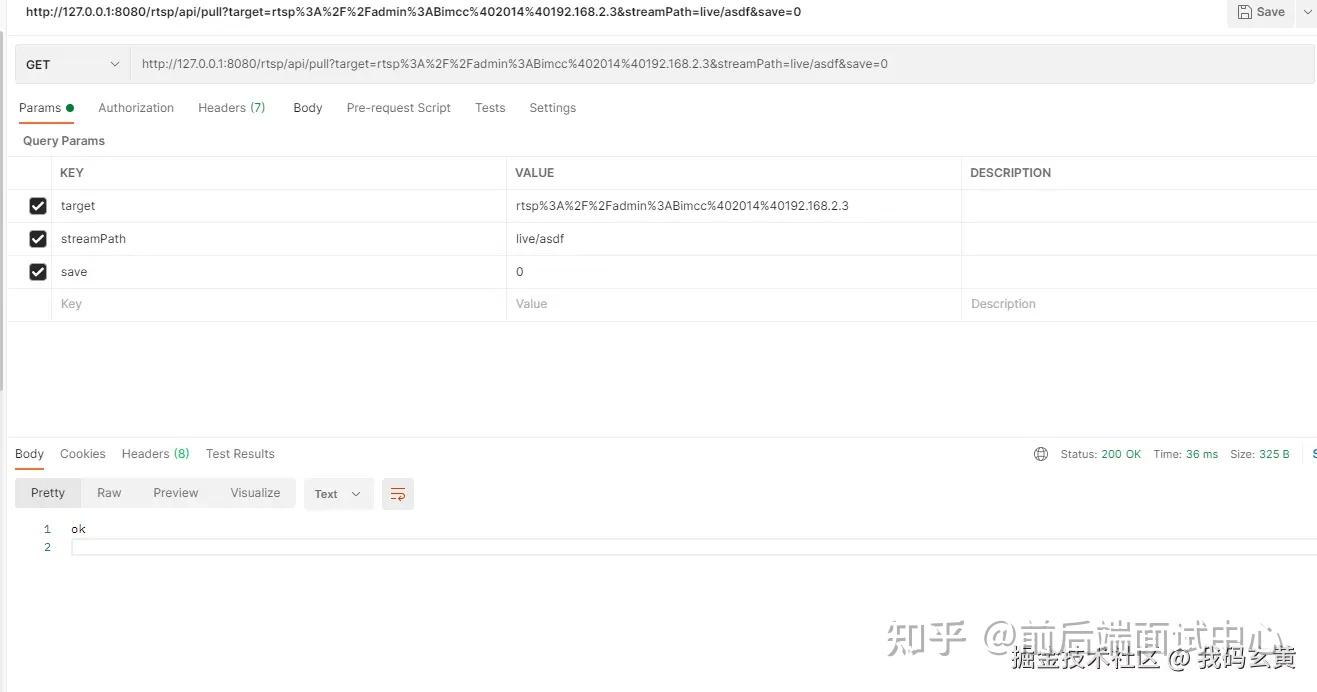Select the Pretty response format
Viewport: 1317px width, 692px height.
coord(47,492)
